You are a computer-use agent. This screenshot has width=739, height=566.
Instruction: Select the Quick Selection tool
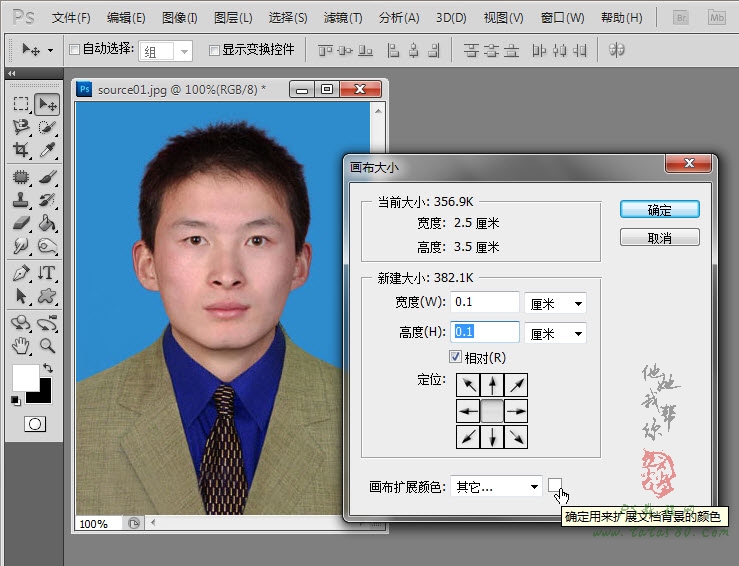pyautogui.click(x=47, y=127)
